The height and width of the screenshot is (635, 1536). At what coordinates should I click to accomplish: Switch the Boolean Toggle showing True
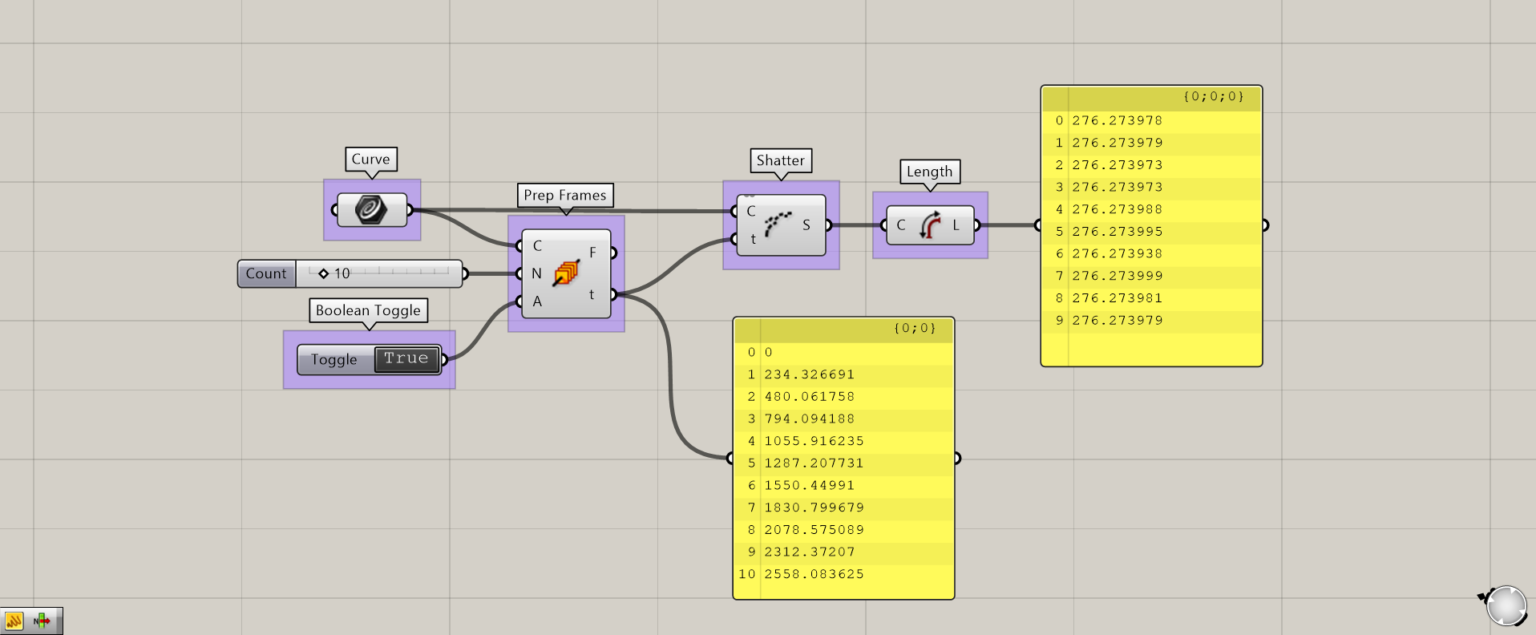coord(406,359)
